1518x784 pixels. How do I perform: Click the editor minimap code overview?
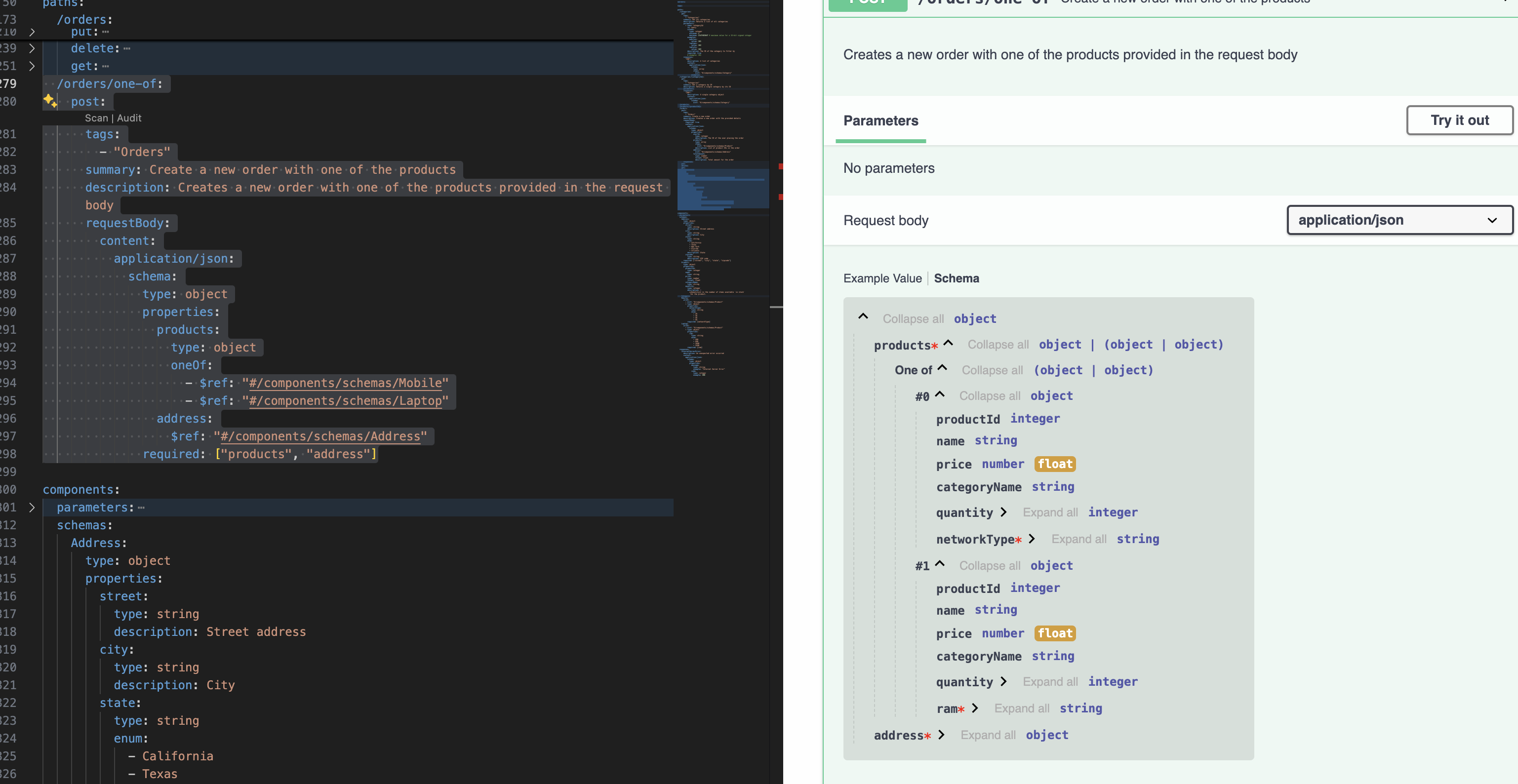722,189
